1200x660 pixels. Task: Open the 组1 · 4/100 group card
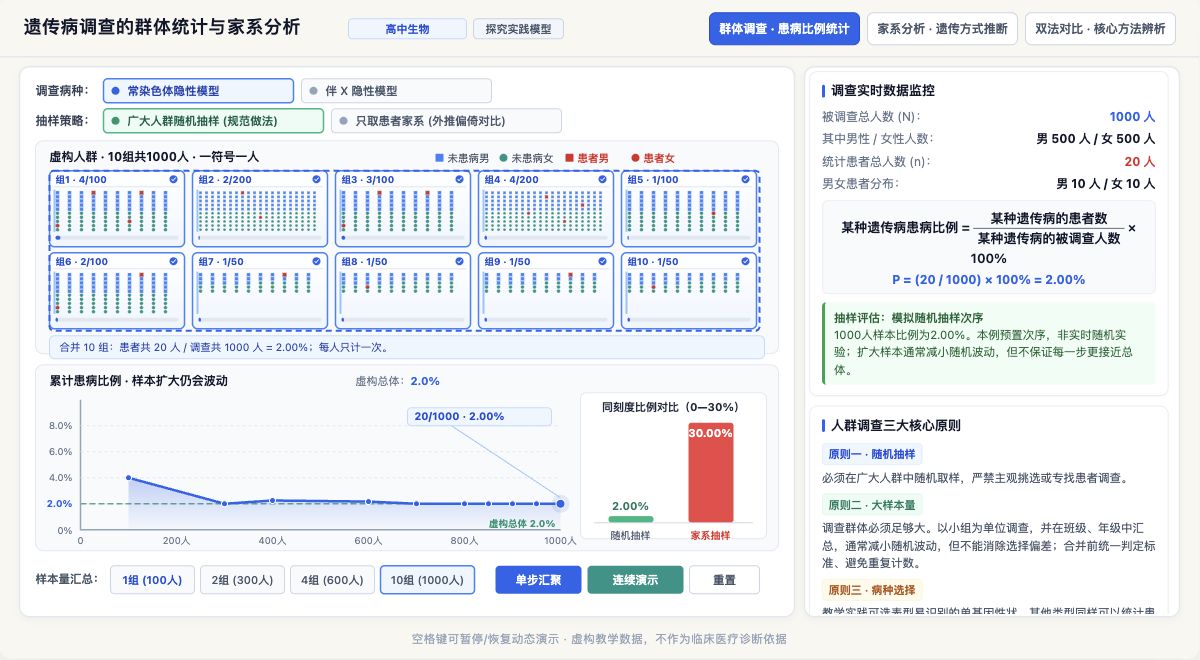[116, 207]
